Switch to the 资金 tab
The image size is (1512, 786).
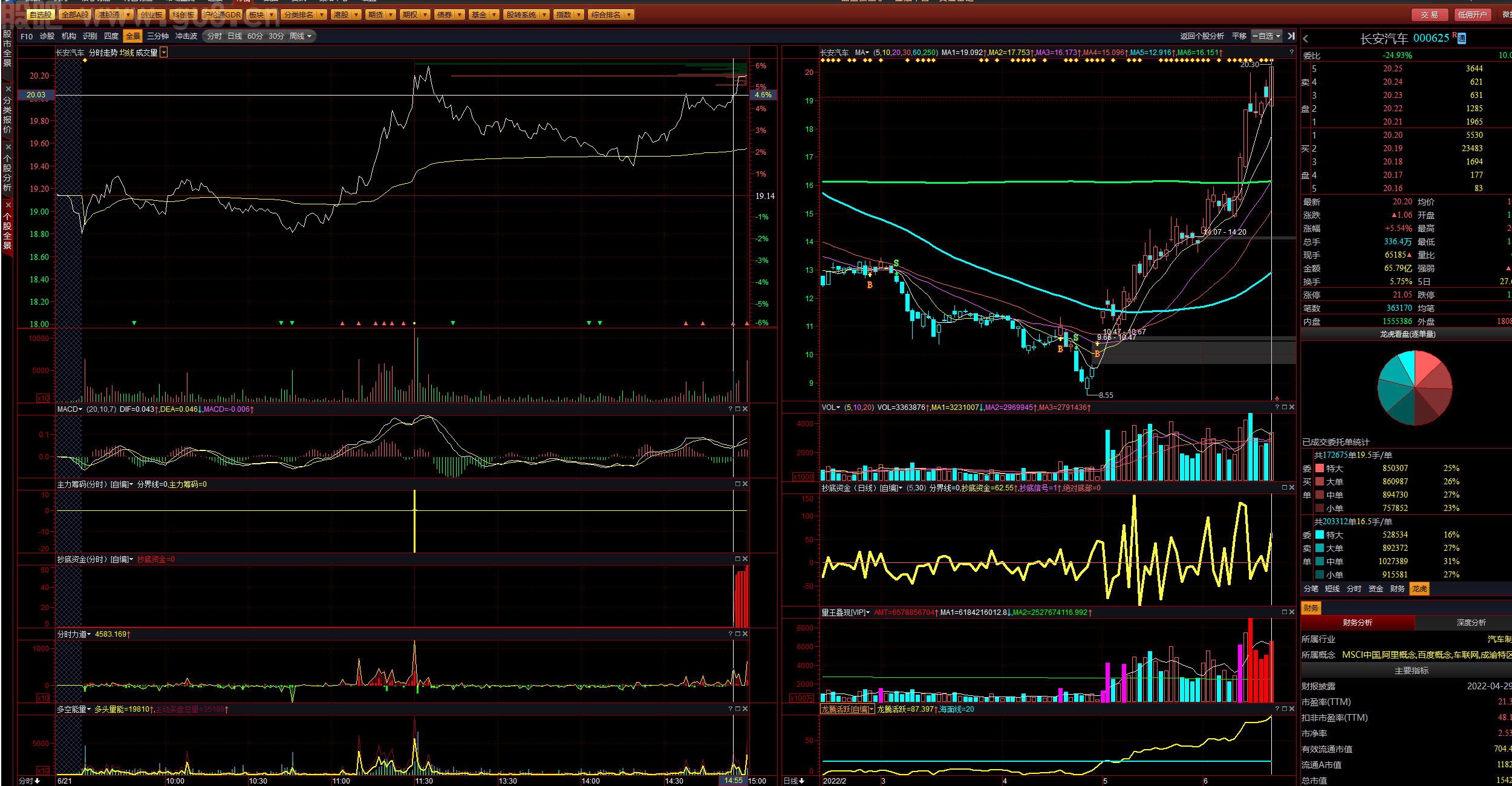point(1376,589)
